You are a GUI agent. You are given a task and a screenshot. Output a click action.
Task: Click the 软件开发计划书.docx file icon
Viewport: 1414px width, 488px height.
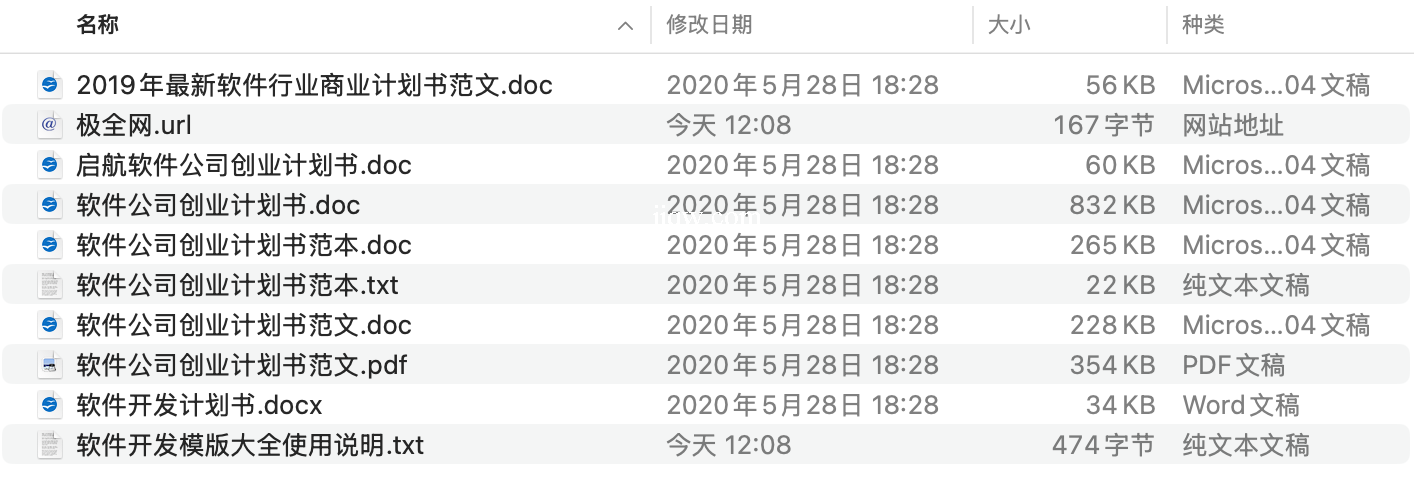[x=49, y=405]
